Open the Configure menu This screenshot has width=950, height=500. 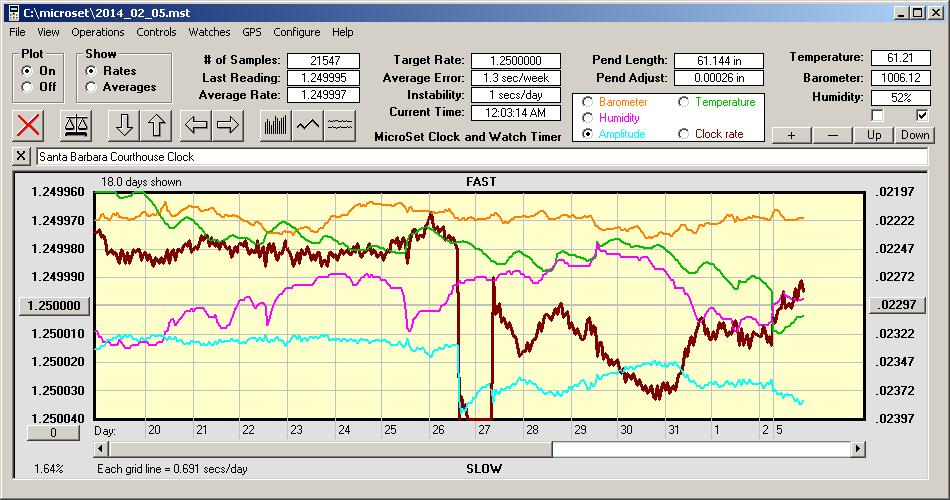tap(297, 32)
